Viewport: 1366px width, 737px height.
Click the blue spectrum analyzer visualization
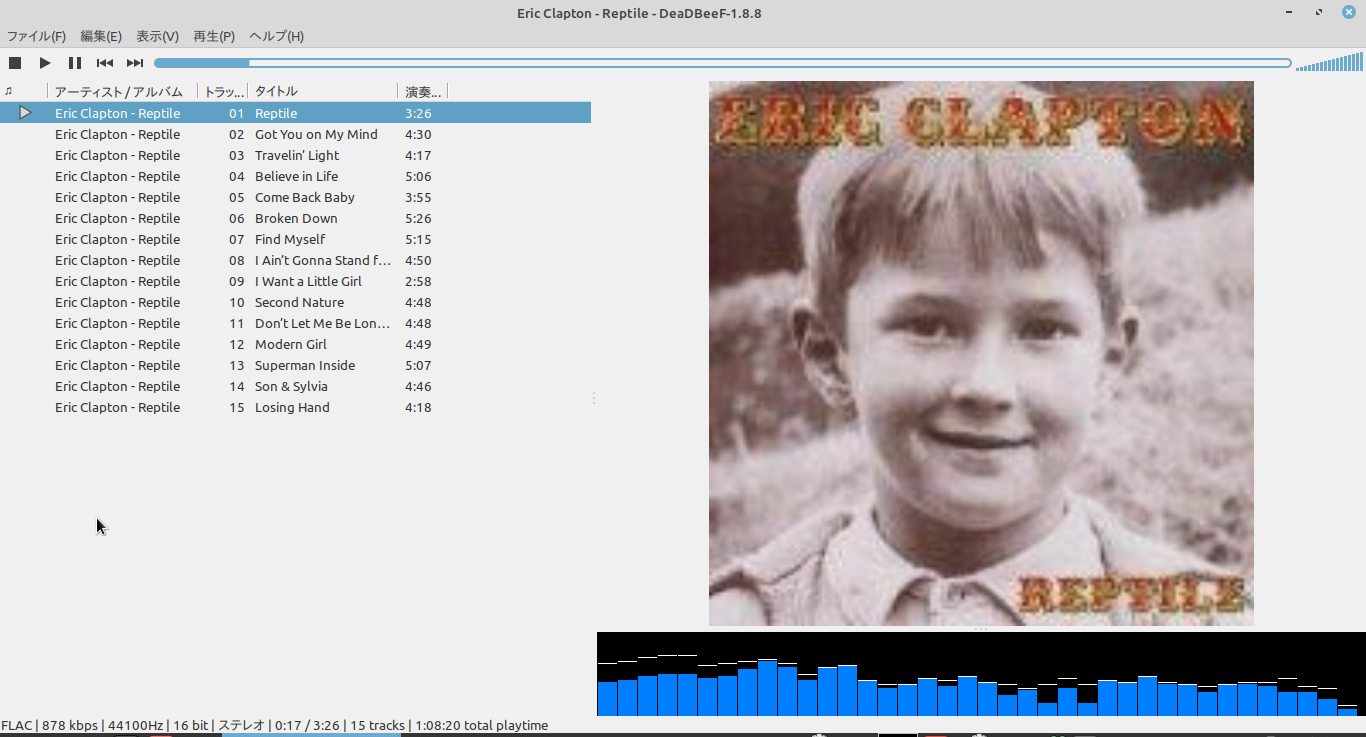(x=980, y=675)
